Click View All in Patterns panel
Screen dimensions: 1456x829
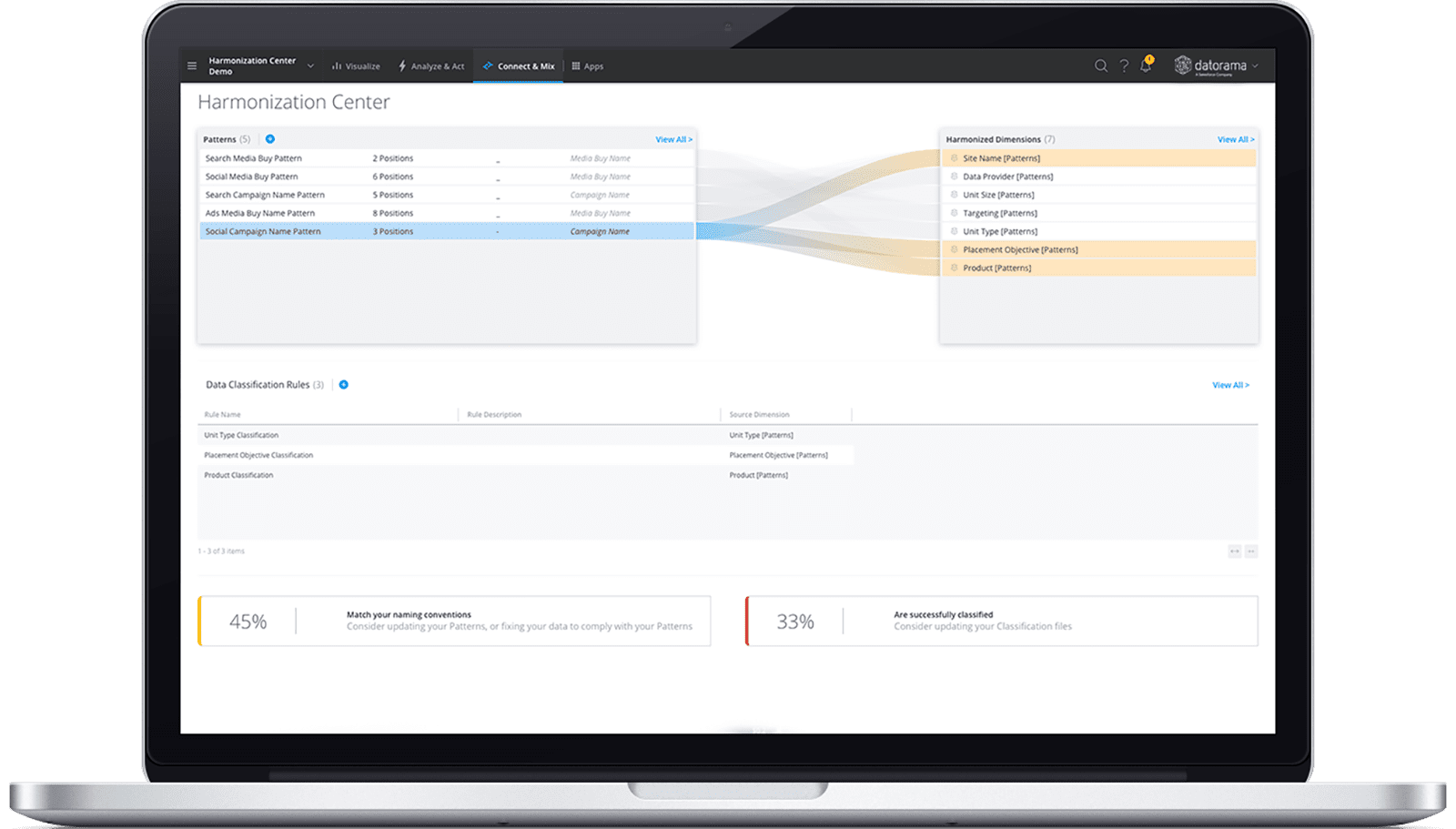pos(674,139)
